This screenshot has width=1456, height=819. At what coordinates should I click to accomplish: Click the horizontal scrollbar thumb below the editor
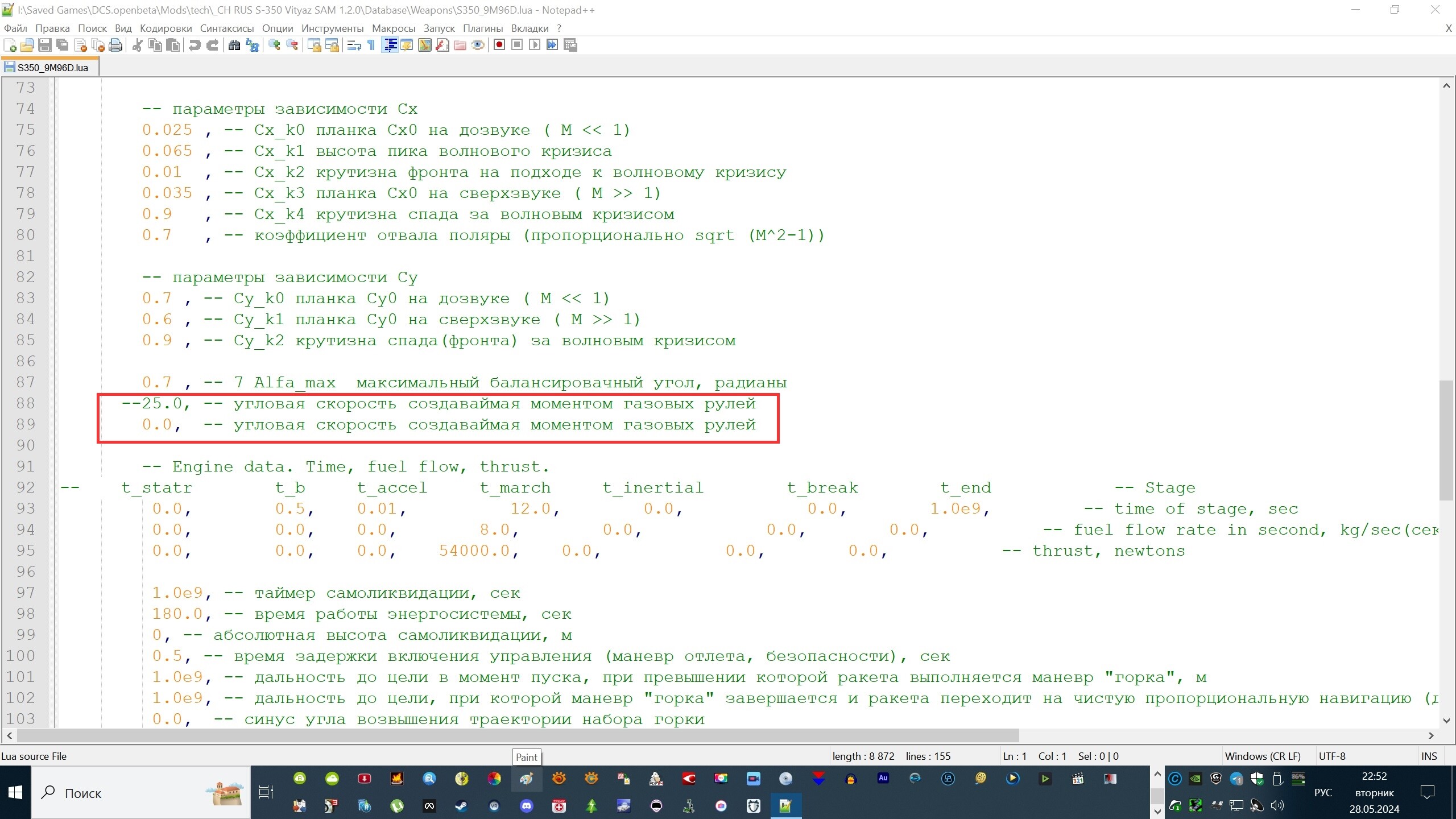tap(518, 735)
